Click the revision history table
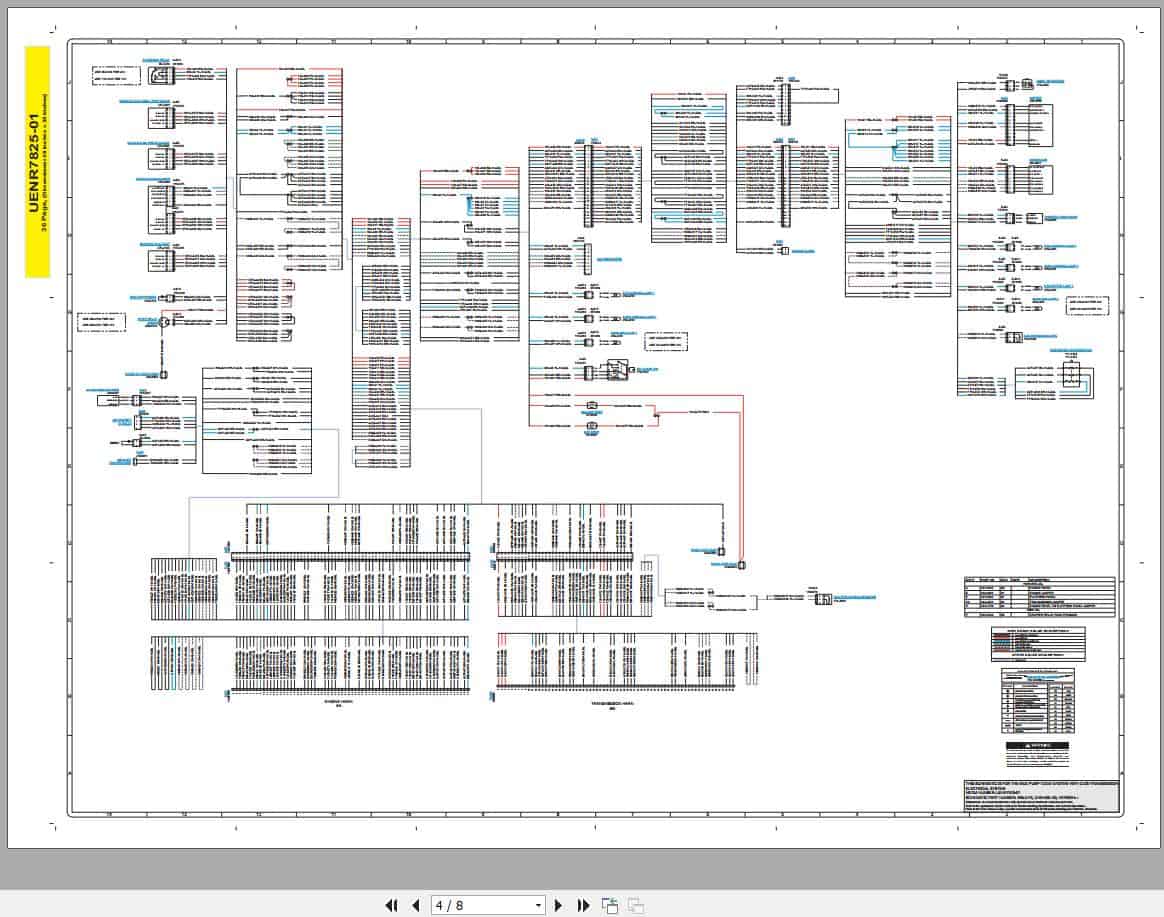The height and width of the screenshot is (917, 1164). [1039, 598]
